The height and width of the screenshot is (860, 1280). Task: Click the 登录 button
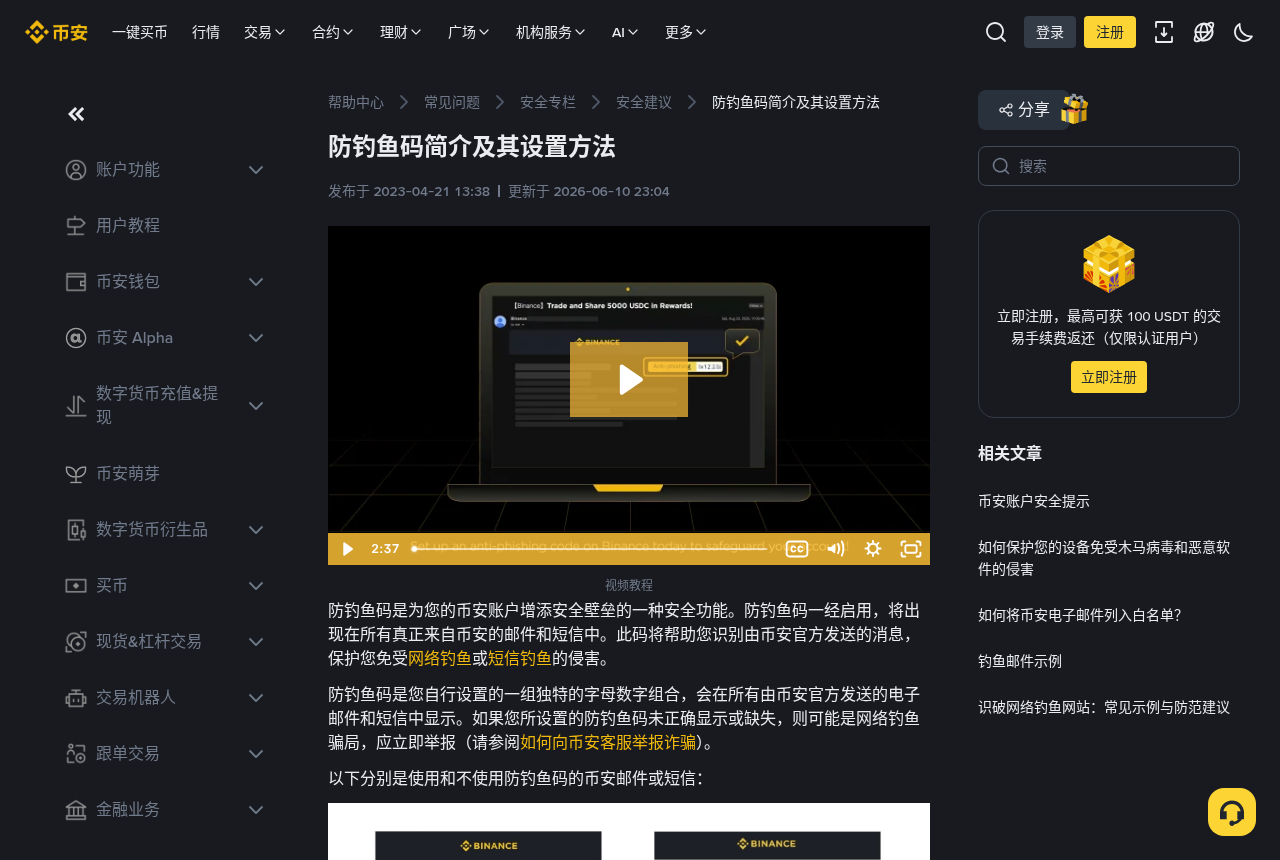point(1050,32)
